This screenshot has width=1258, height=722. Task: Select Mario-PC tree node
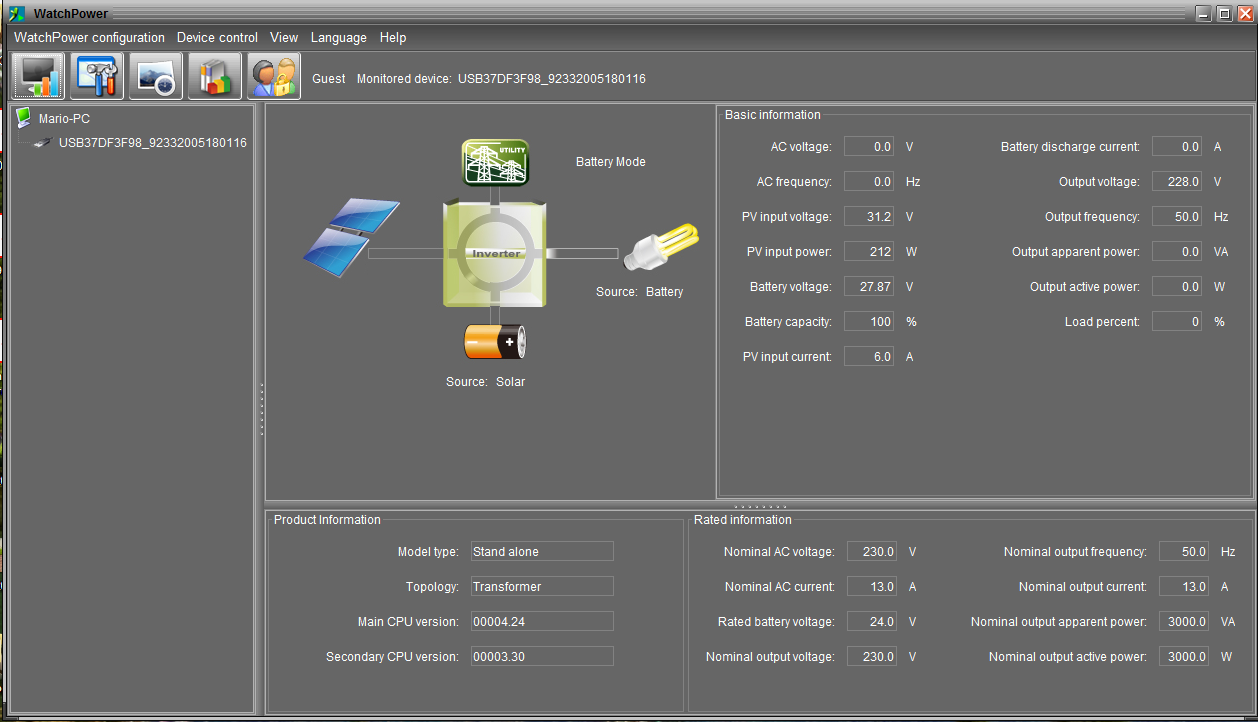coord(64,118)
